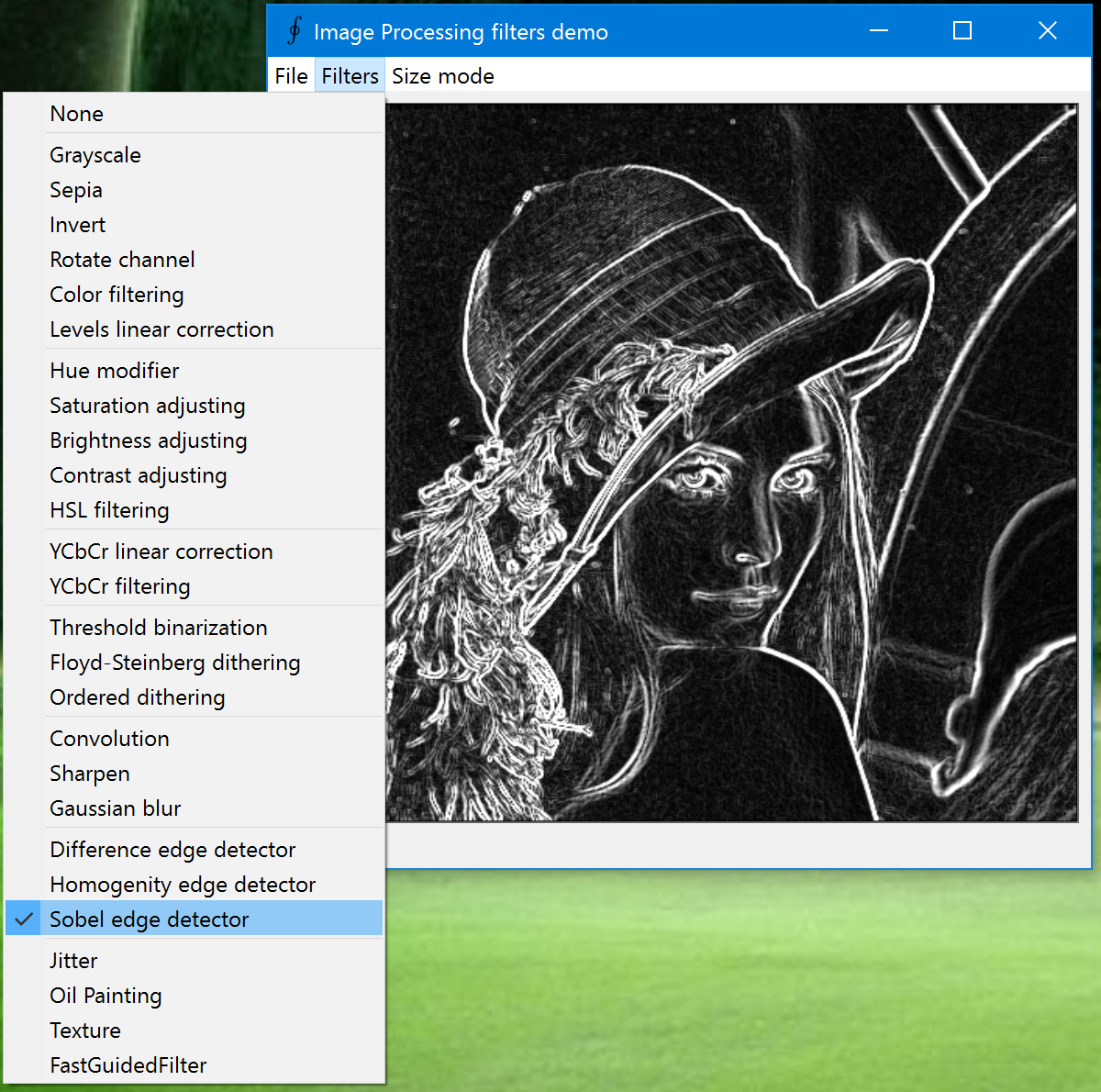Select the Gaussian blur filter

pyautogui.click(x=115, y=808)
